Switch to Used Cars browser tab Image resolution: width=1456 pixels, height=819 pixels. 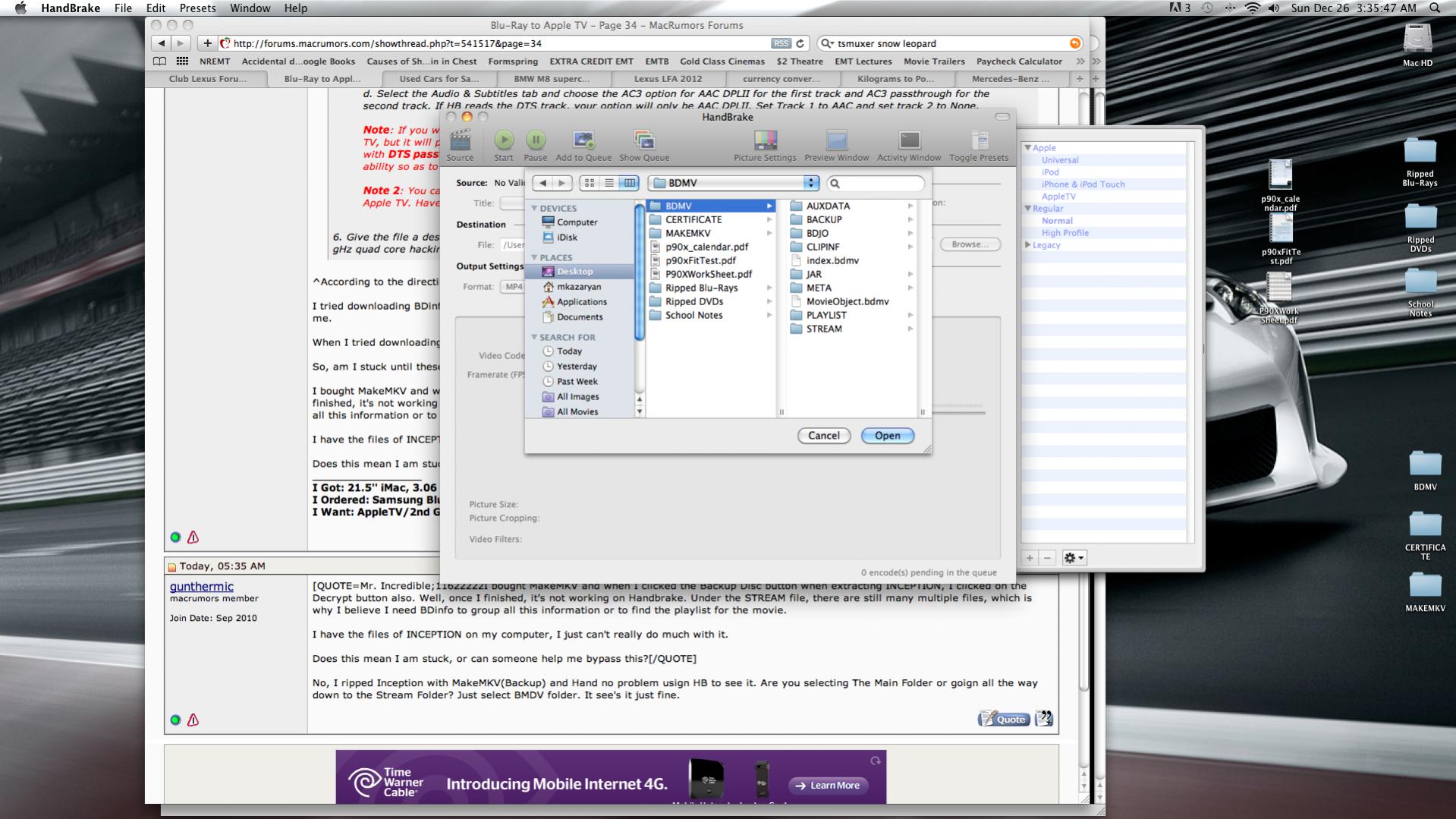point(439,79)
